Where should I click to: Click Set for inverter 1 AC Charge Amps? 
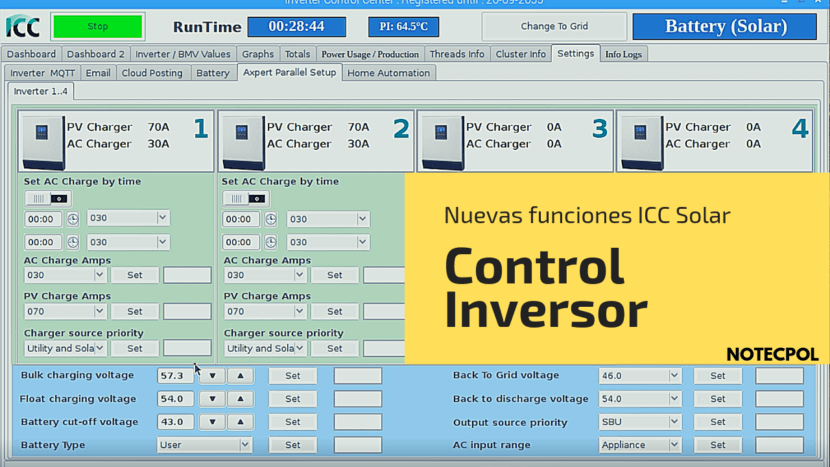(134, 275)
